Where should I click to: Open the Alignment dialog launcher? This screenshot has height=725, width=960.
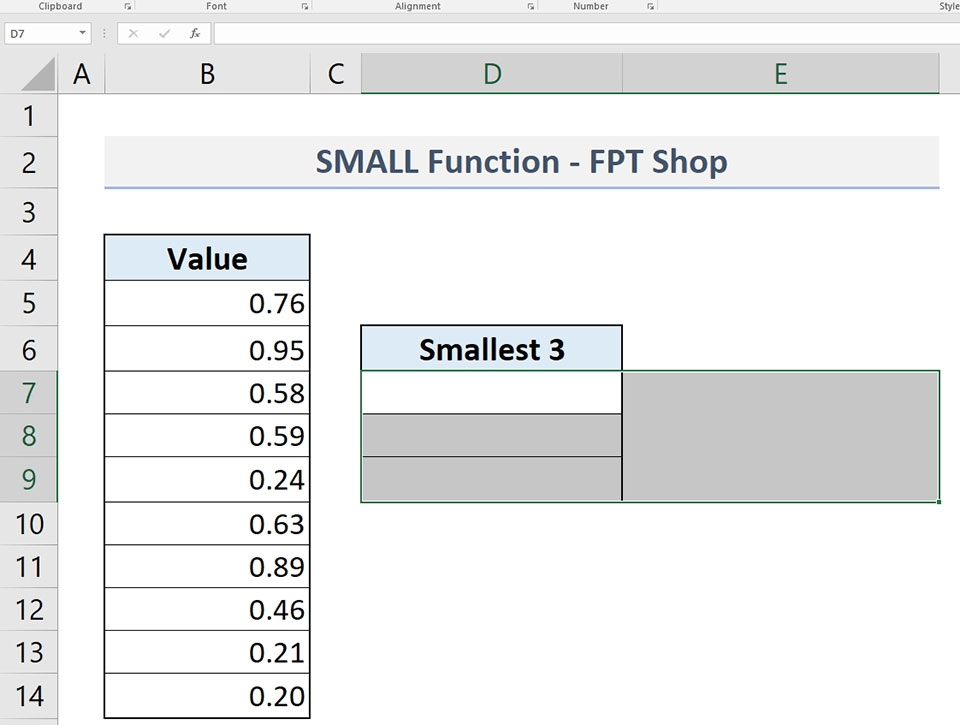pyautogui.click(x=530, y=6)
